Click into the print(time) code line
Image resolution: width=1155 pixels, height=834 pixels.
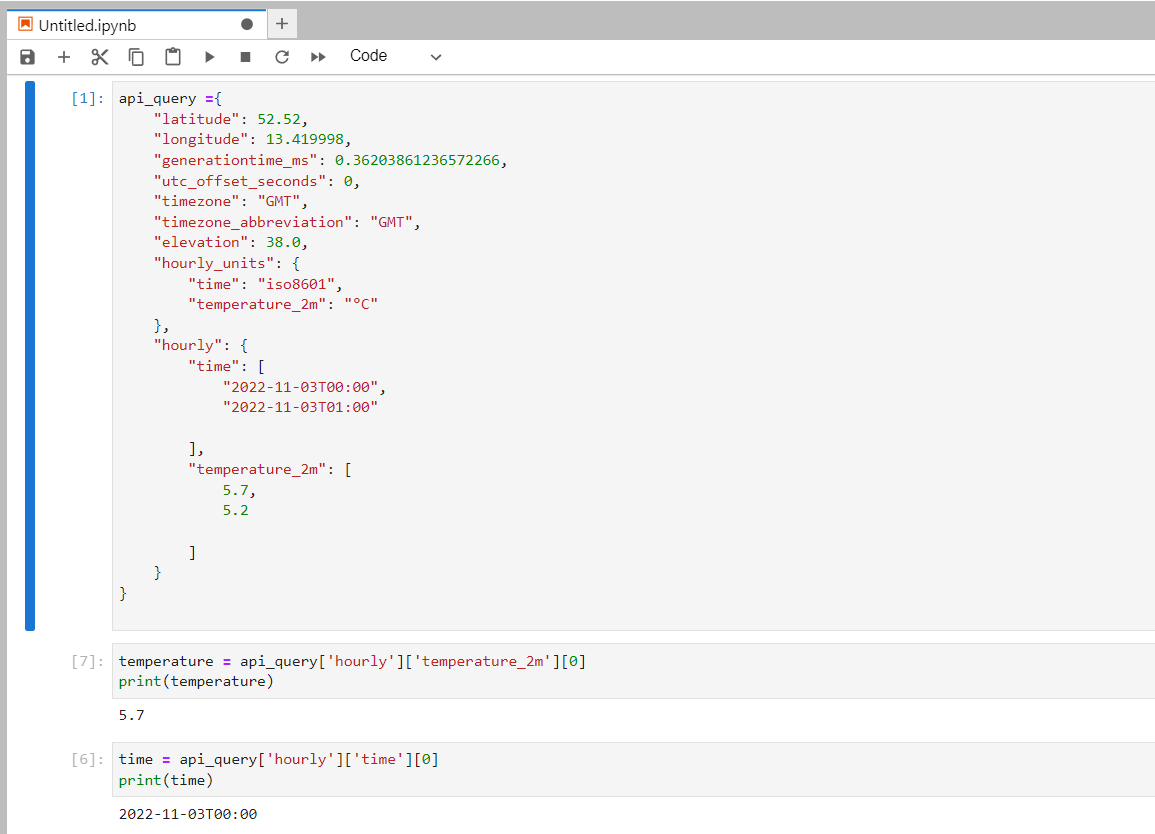166,780
